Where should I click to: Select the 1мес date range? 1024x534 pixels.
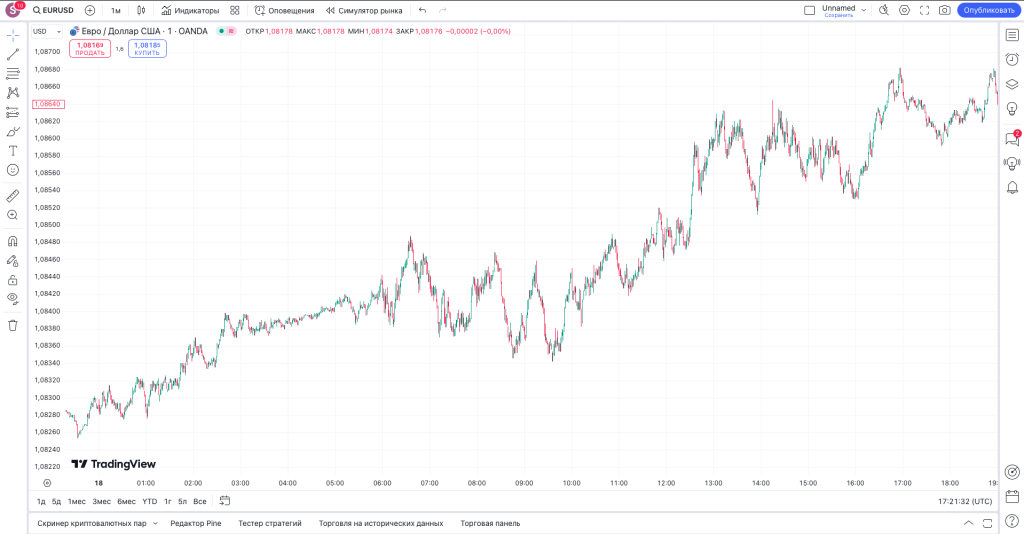click(x=77, y=501)
